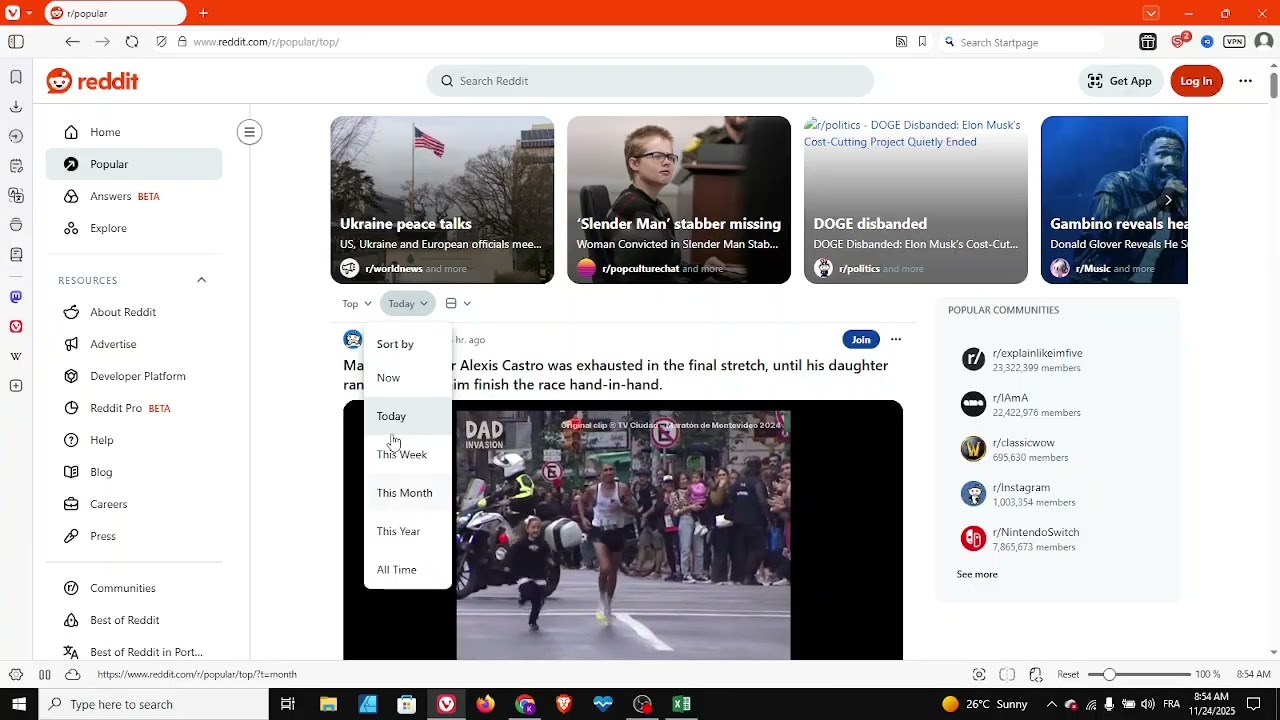The image size is (1280, 720).
Task: Open Windows Start menu
Action: coord(19,704)
